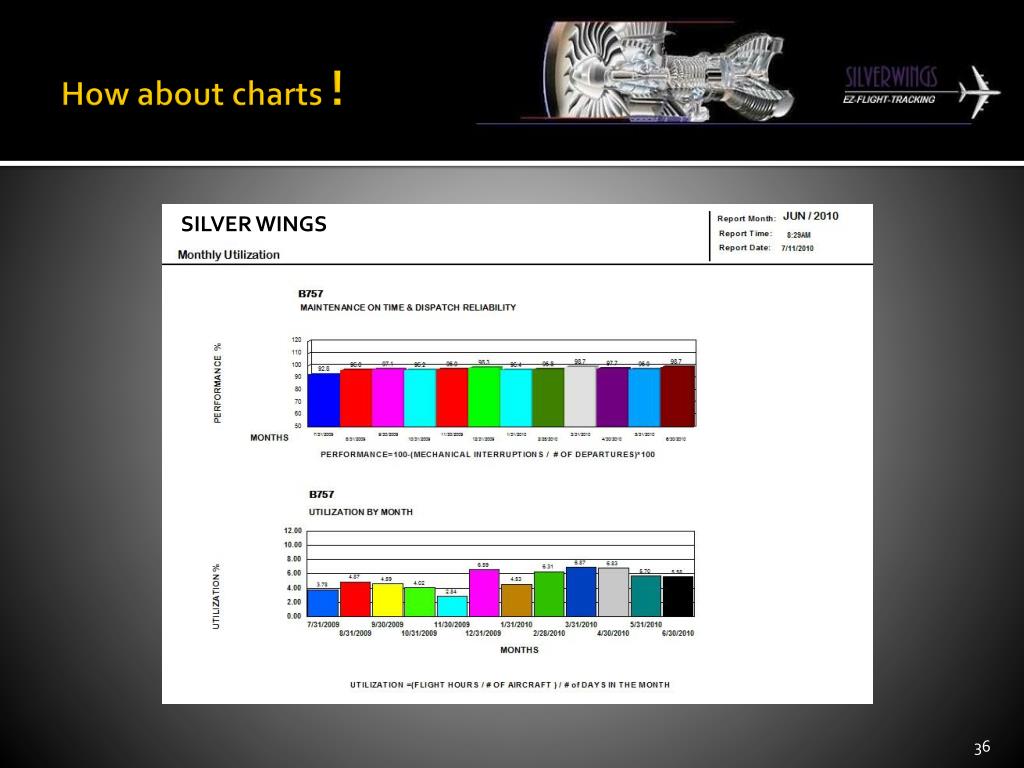This screenshot has height=768, width=1024.
Task: Click the green 2/28/2010 utilization bar
Action: pos(549,594)
